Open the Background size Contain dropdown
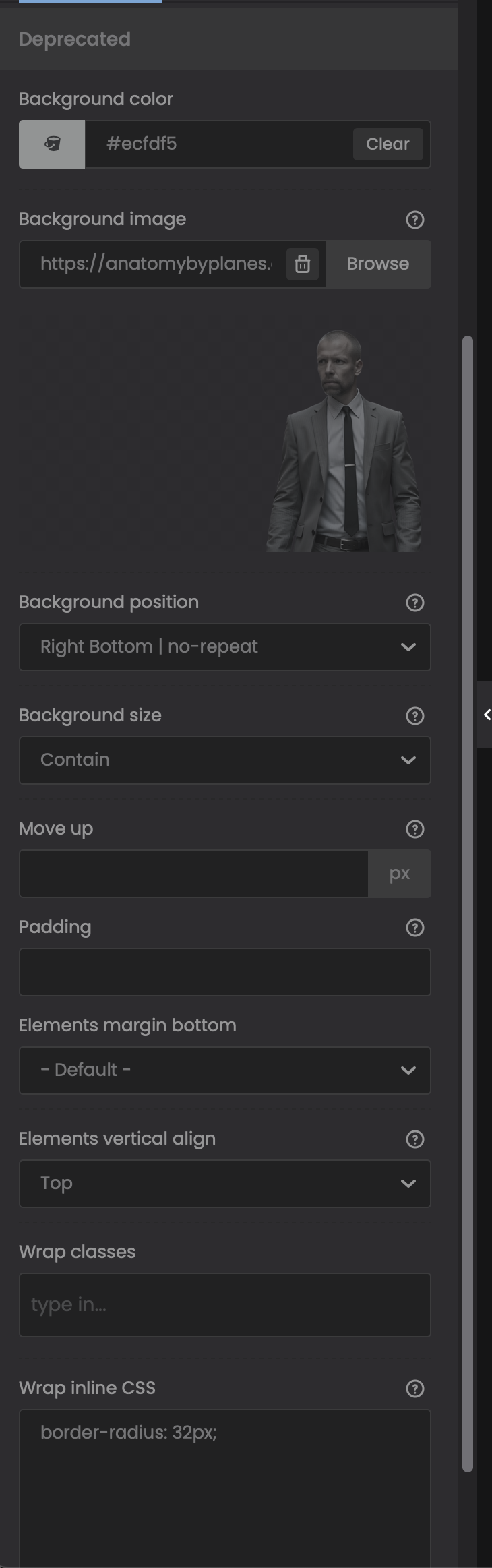 tap(224, 760)
